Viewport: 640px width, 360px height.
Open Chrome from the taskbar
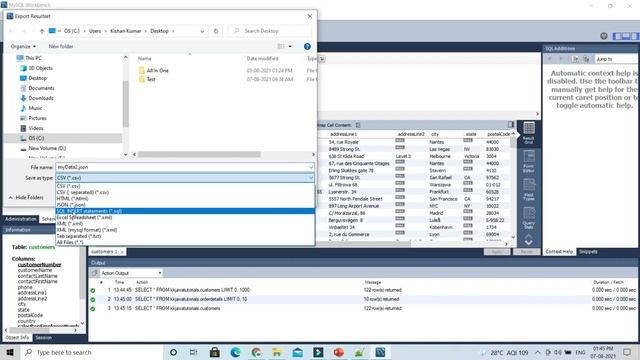(256, 352)
